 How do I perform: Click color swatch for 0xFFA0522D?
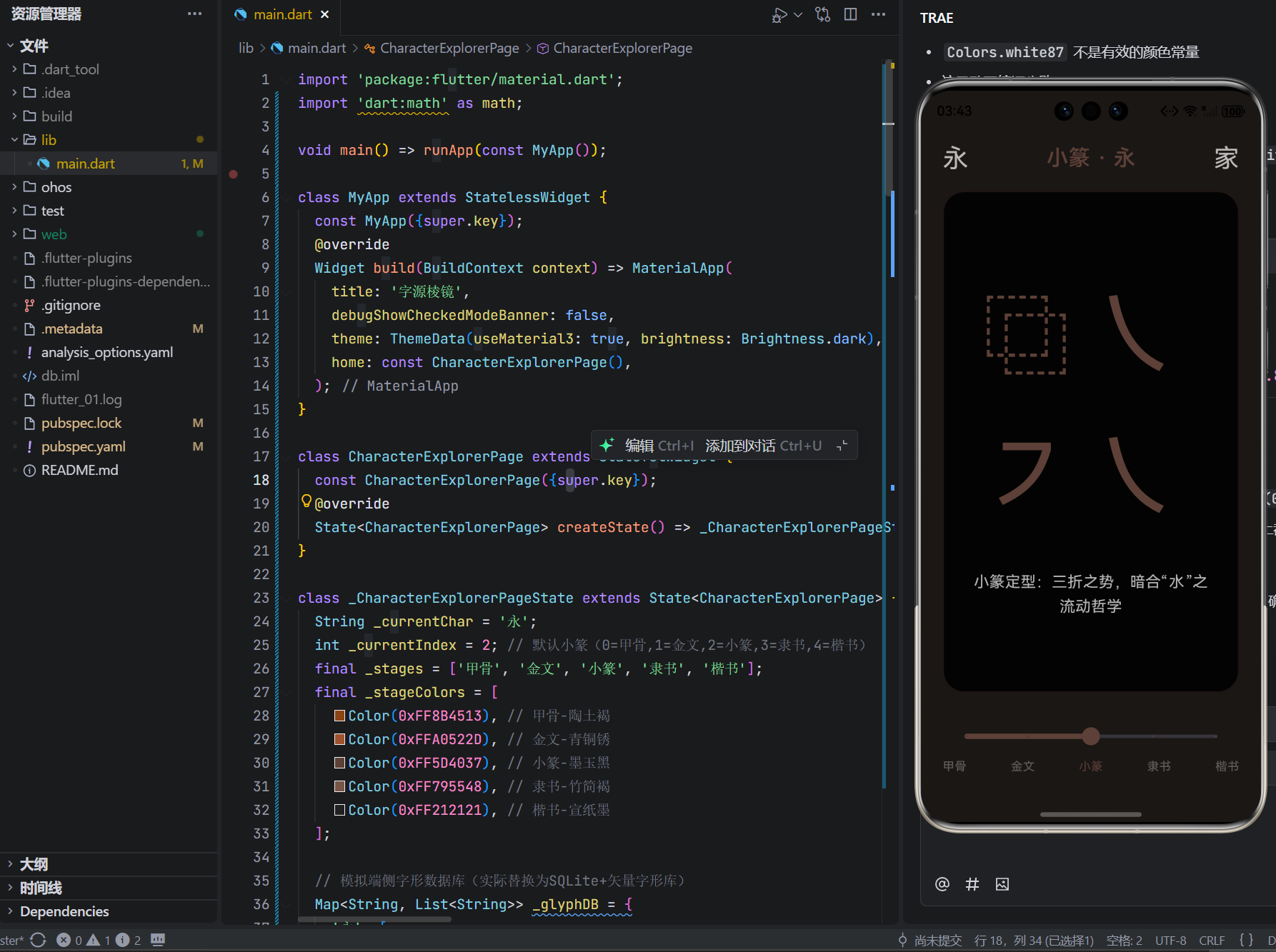click(340, 739)
